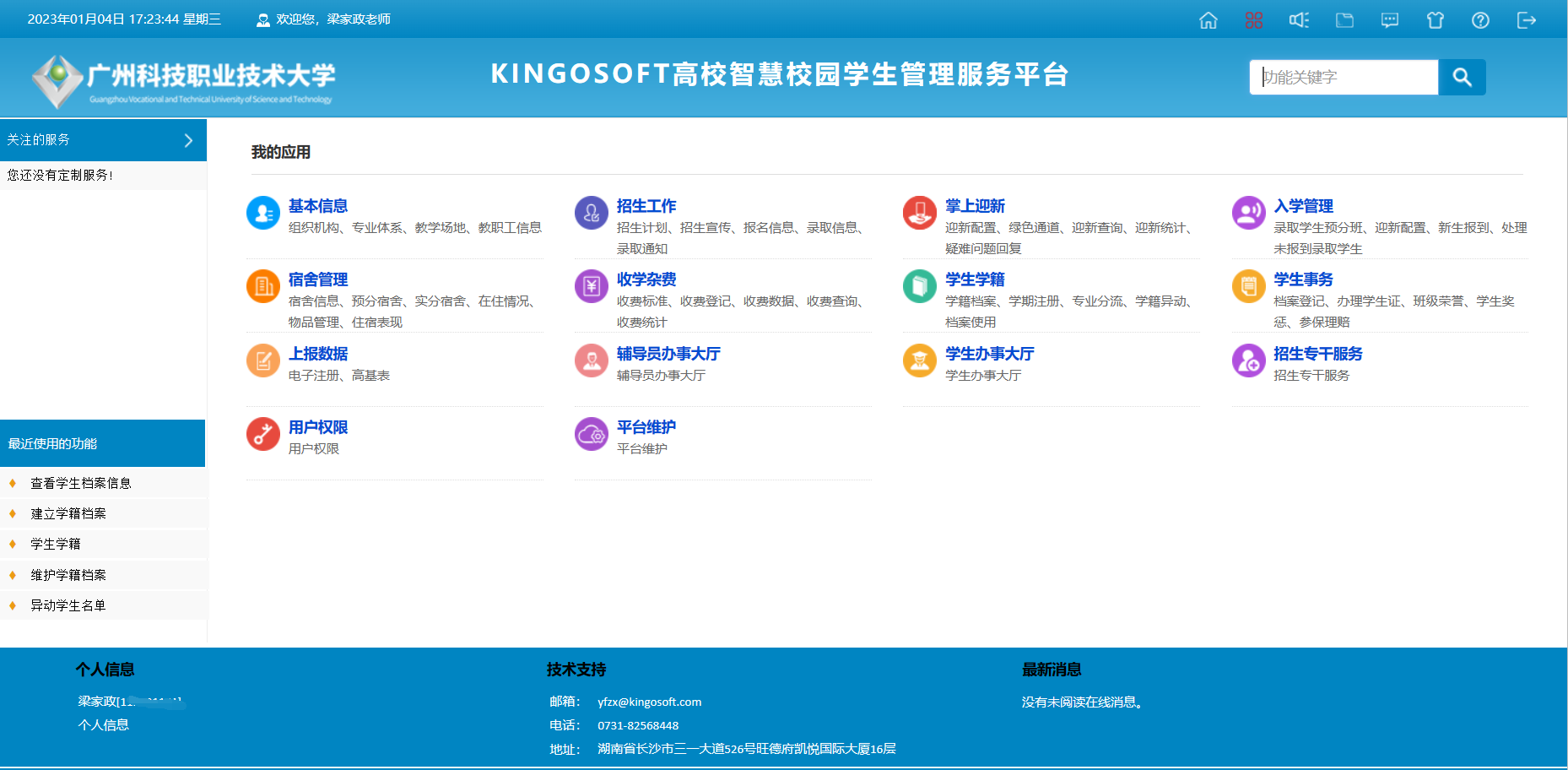Open the help question mark icon
Image resolution: width=1568 pixels, height=770 pixels.
(1480, 20)
